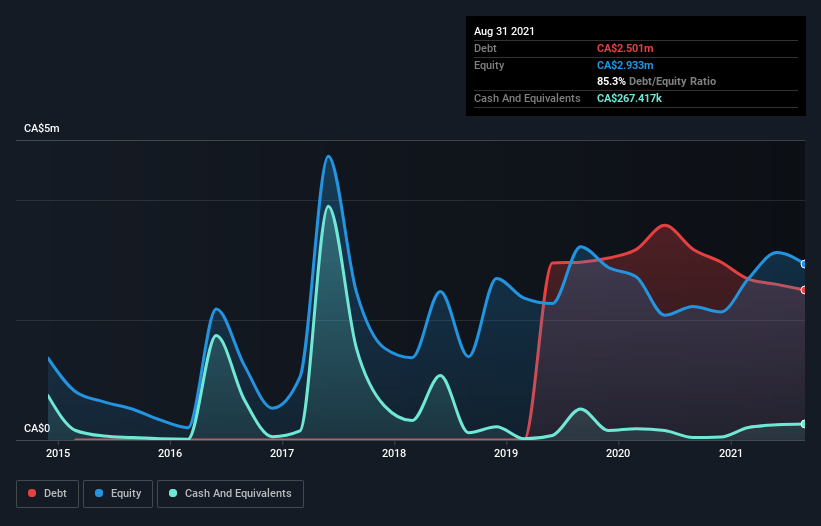821x526 pixels.
Task: Click the 2017 x-axis label
Action: [x=282, y=453]
